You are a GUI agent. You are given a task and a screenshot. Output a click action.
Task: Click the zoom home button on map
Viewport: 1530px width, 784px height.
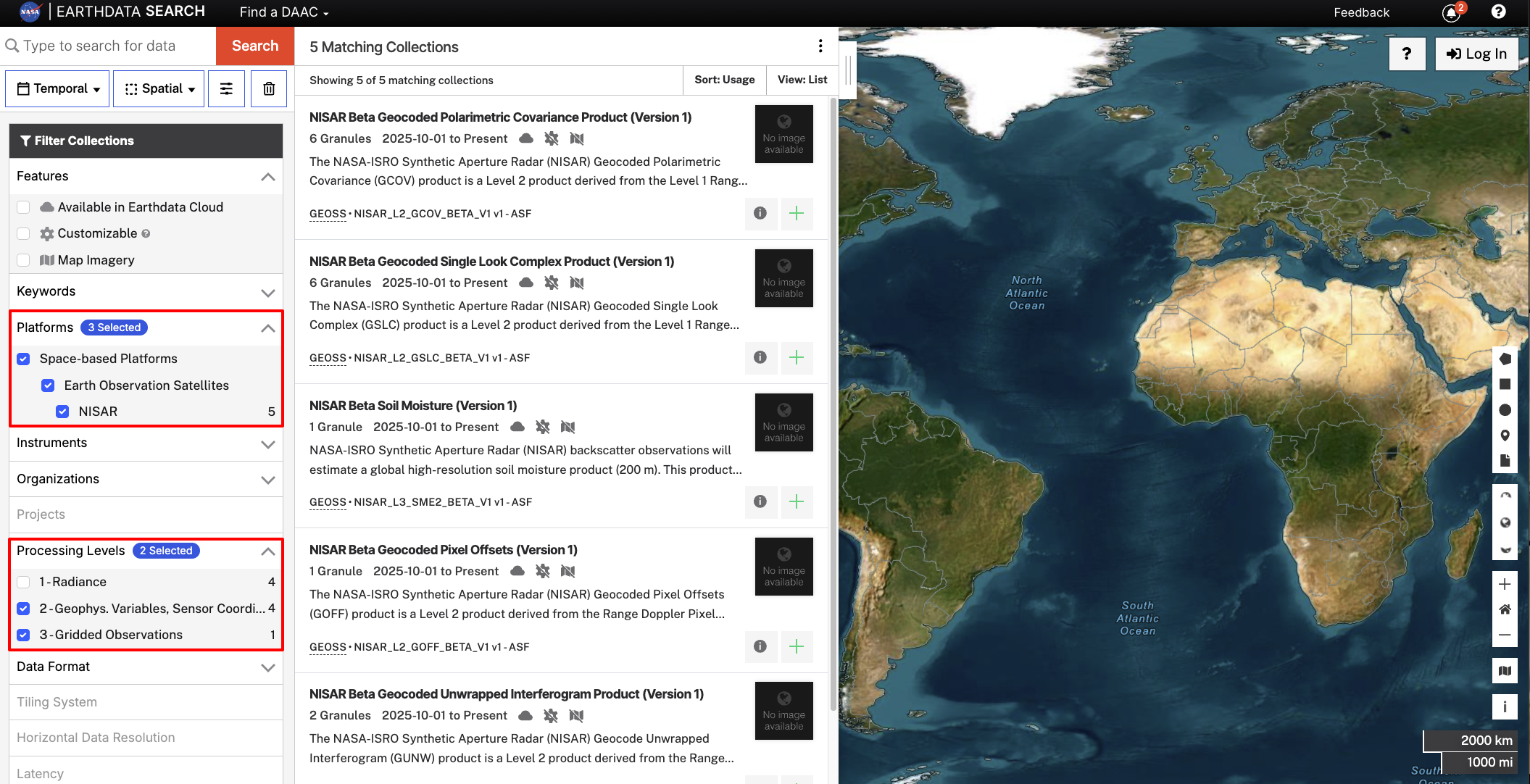click(x=1505, y=609)
